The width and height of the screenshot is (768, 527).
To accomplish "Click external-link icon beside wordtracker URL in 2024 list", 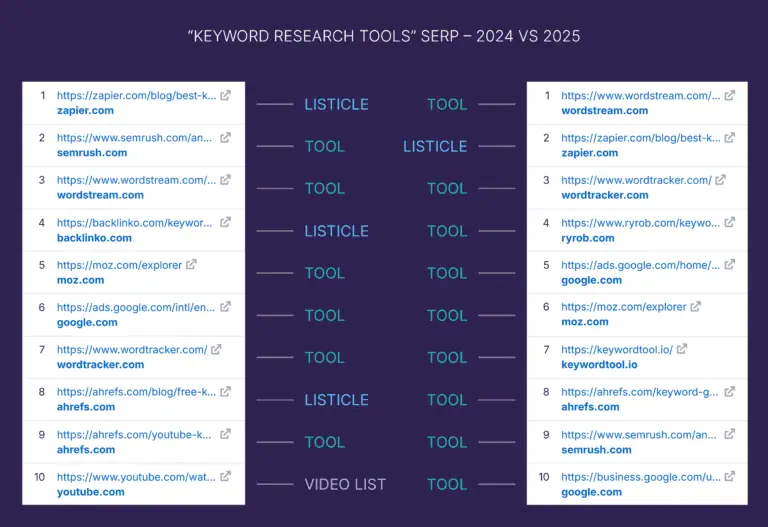I will click(x=216, y=349).
